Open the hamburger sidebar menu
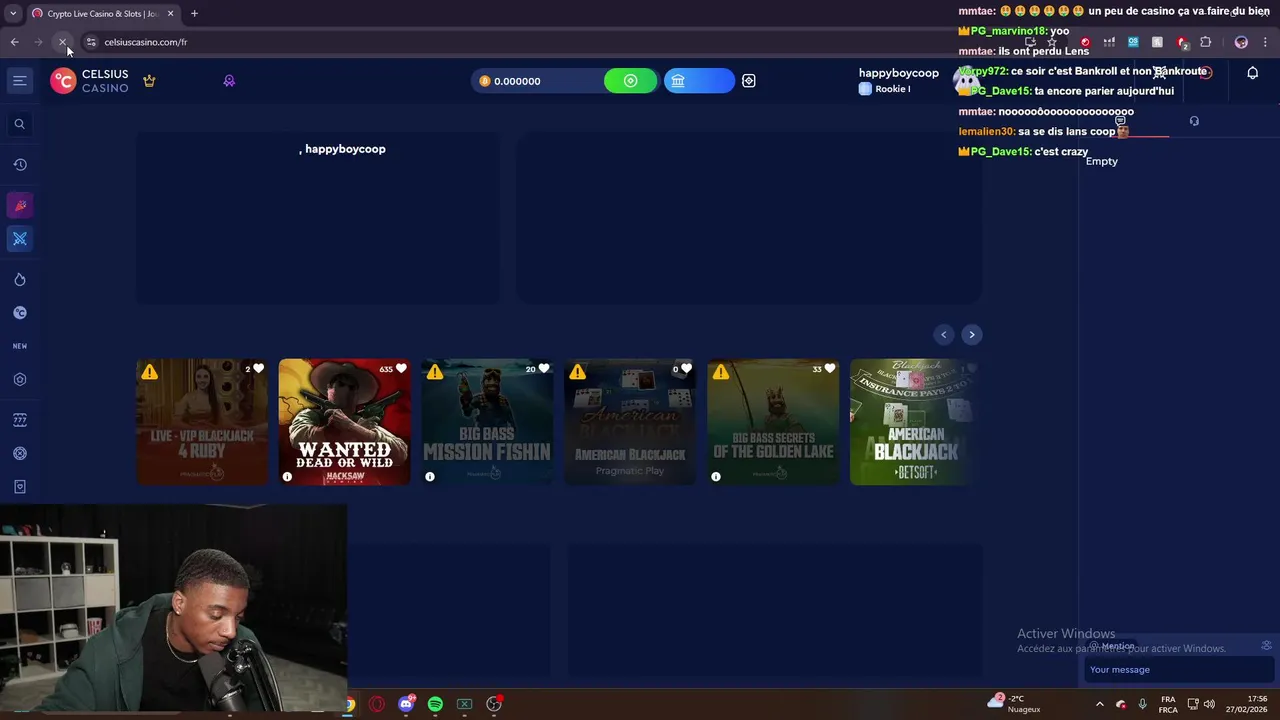This screenshot has width=1280, height=720. [19, 81]
